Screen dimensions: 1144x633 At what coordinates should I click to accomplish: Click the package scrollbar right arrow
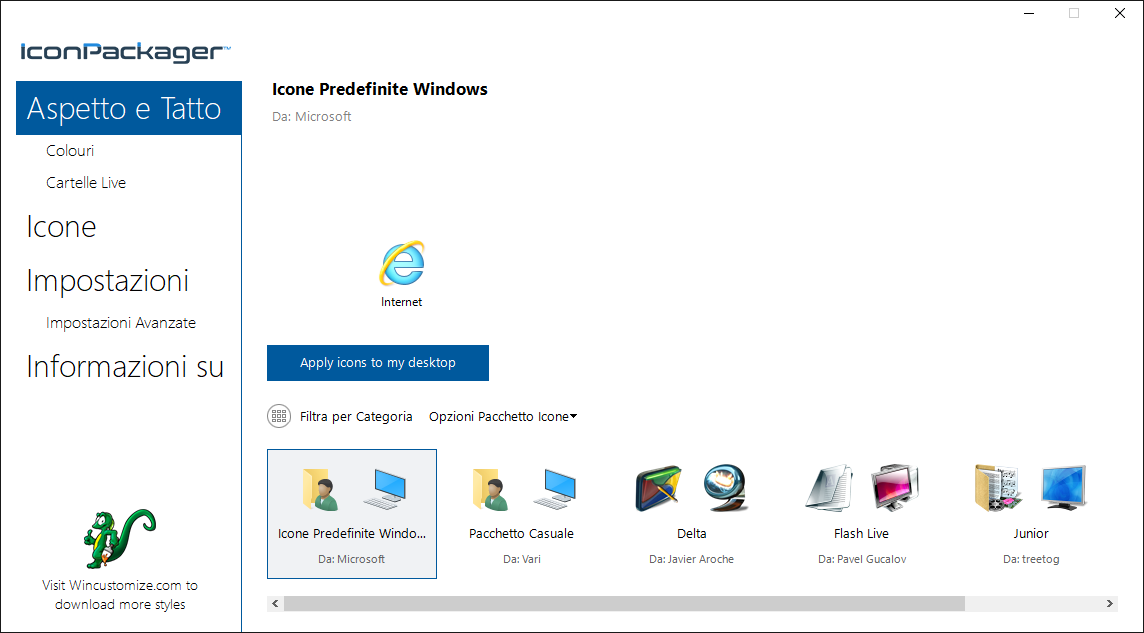coord(1110,604)
